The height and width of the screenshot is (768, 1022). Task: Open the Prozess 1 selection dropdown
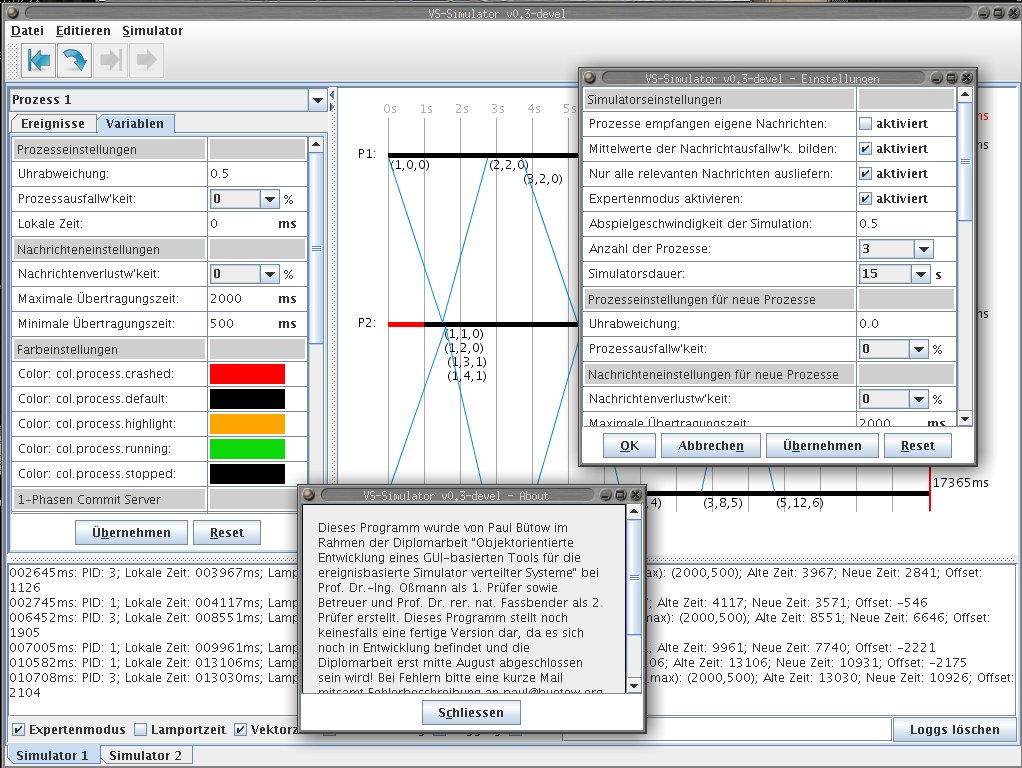click(x=317, y=100)
